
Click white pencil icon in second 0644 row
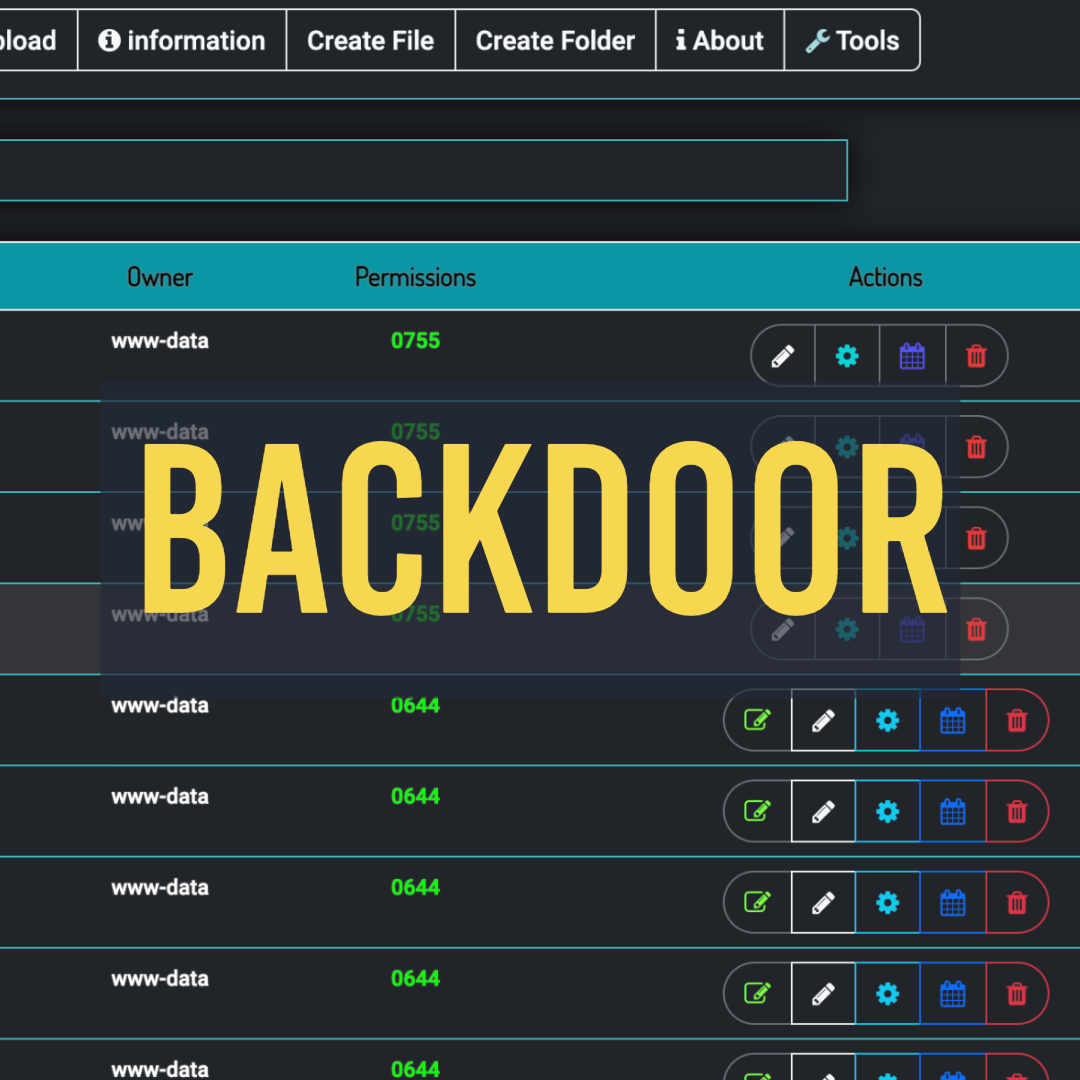coord(823,811)
